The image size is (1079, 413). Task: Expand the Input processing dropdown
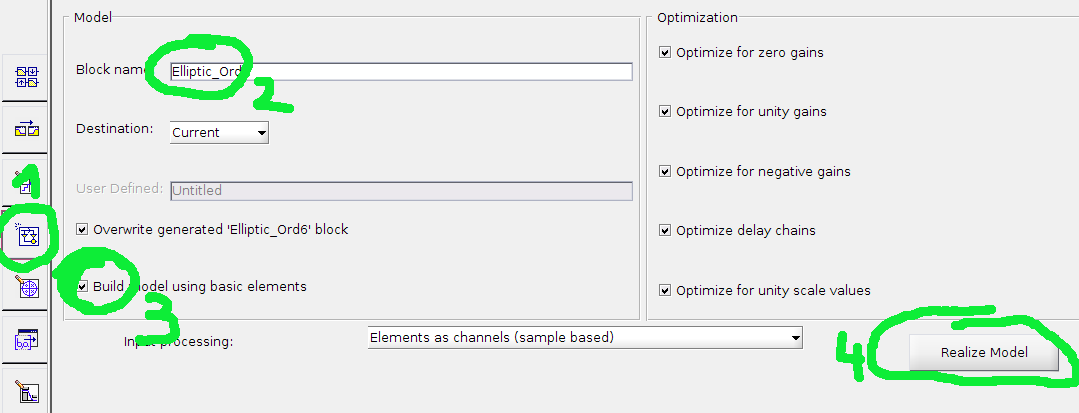coord(584,338)
